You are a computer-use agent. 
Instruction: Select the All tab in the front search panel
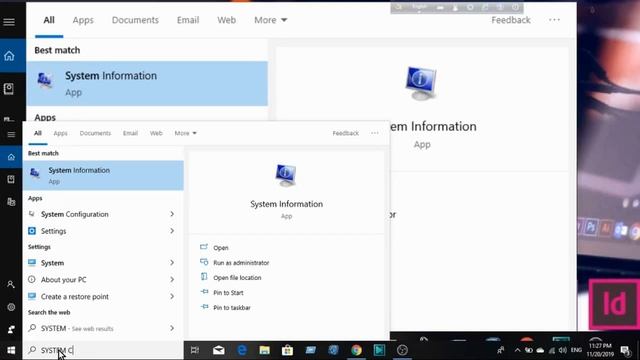[x=38, y=133]
